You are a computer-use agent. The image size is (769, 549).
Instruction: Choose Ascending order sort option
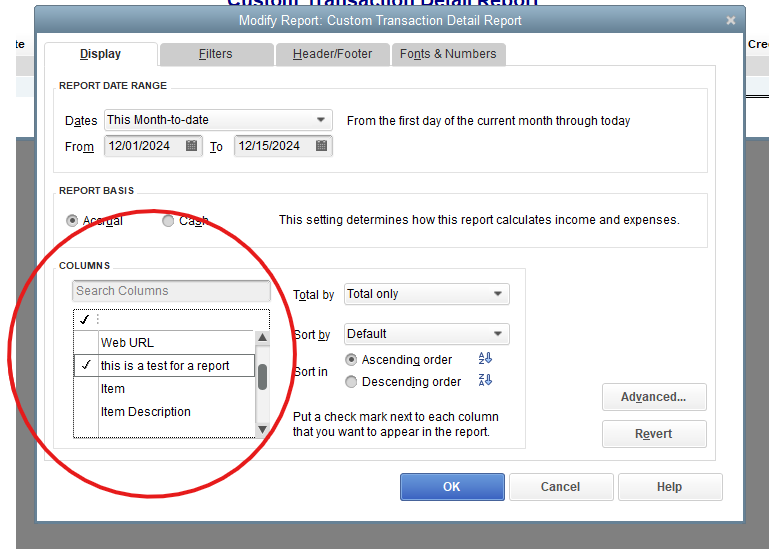[x=351, y=360]
